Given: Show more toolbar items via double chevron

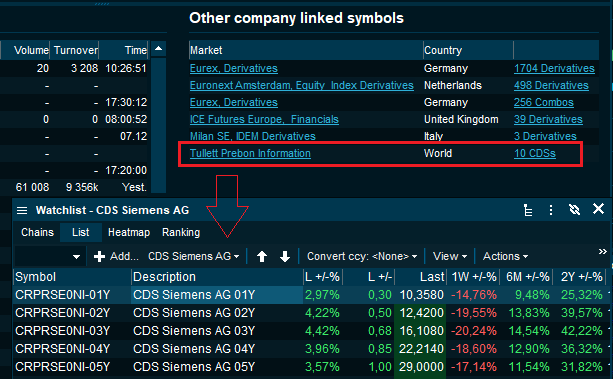Looking at the screenshot, I should click(602, 251).
